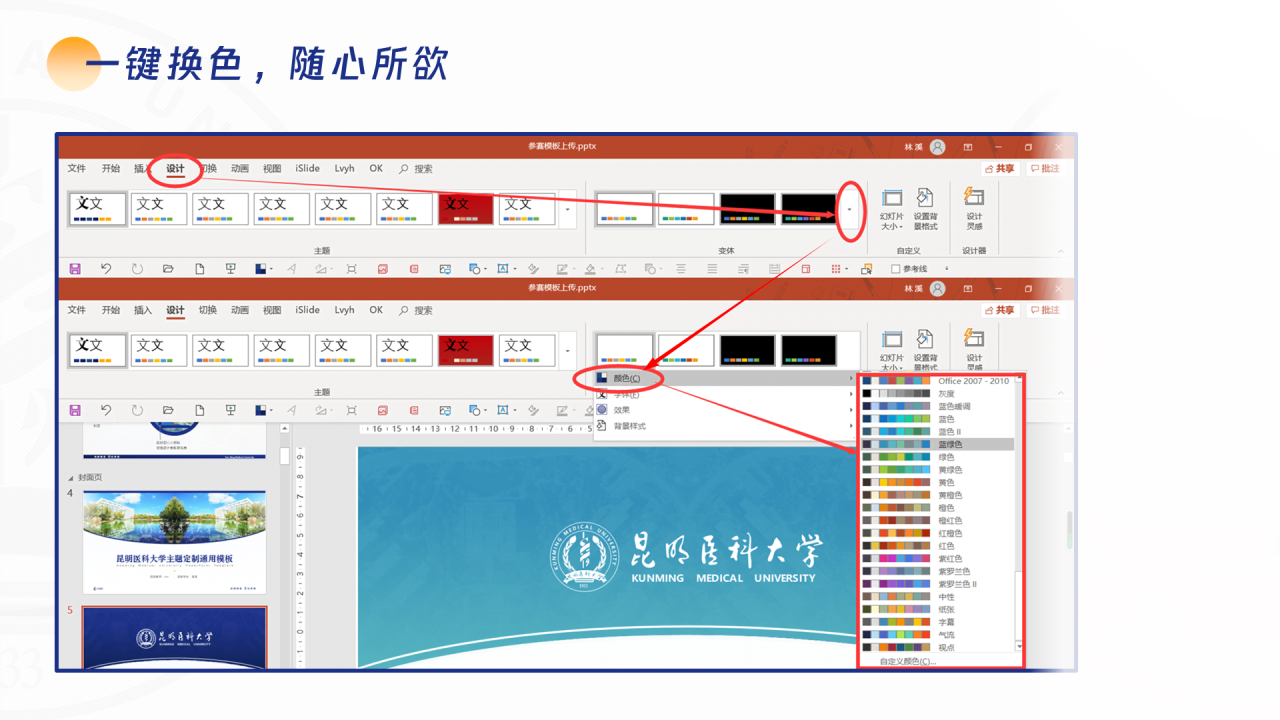The width and height of the screenshot is (1280, 720).
Task: Open 设置背景格式 in the upper ribbon
Action: 925,209
